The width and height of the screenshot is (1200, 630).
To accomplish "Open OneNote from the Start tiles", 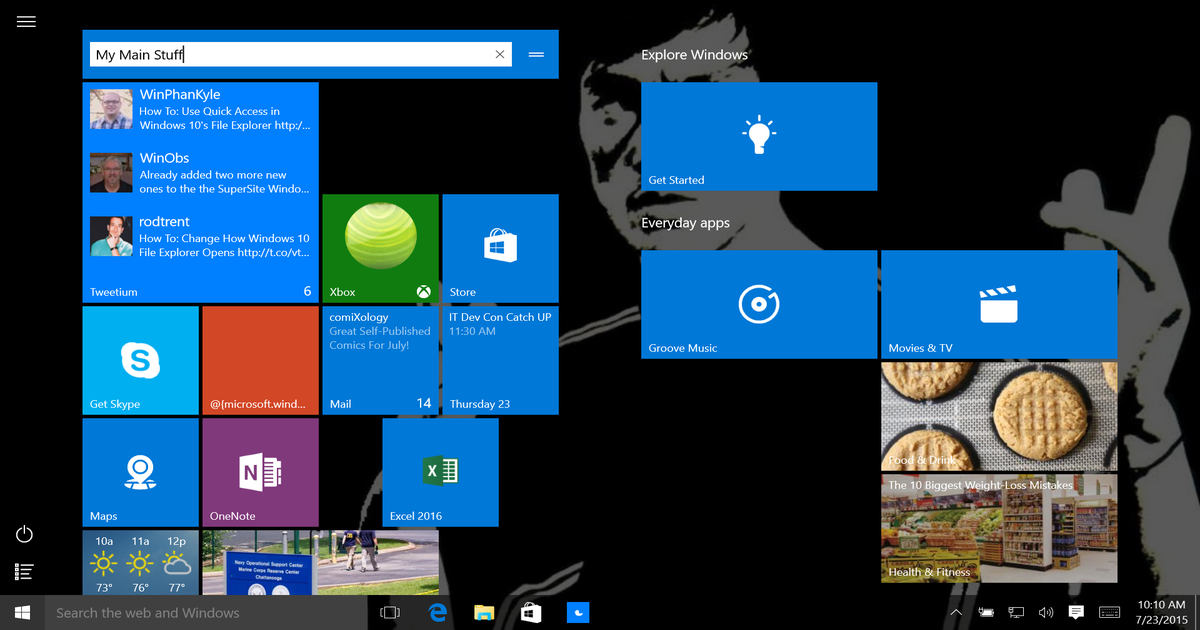I will pos(259,471).
